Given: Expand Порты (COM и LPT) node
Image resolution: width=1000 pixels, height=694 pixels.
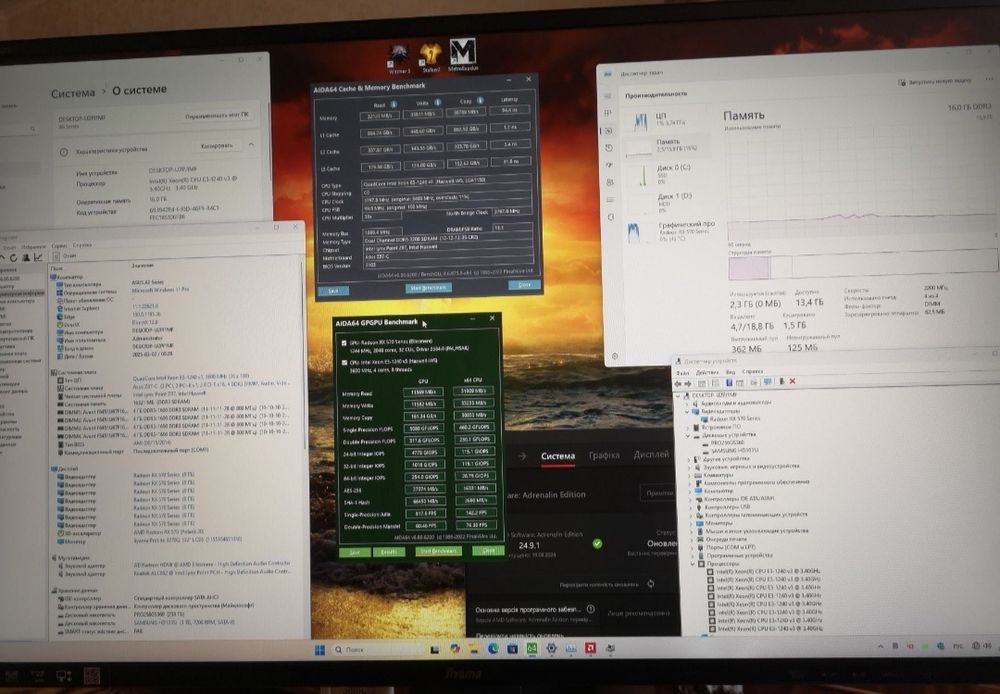Looking at the screenshot, I should point(693,547).
